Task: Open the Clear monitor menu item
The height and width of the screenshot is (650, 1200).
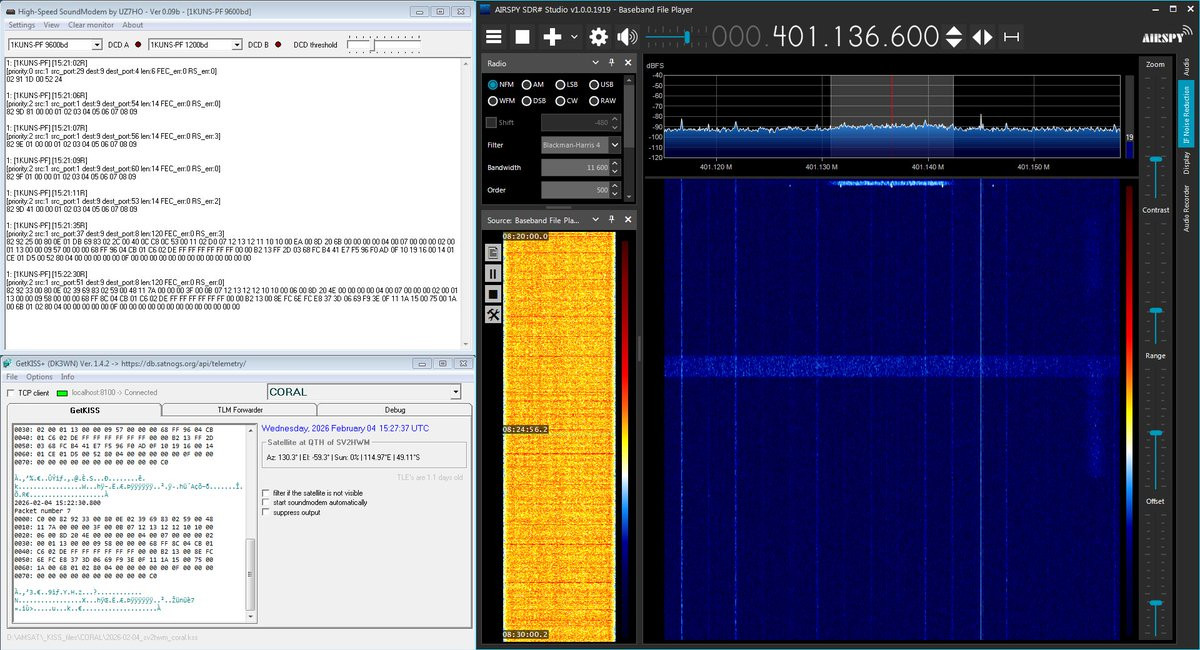Action: pyautogui.click(x=90, y=25)
